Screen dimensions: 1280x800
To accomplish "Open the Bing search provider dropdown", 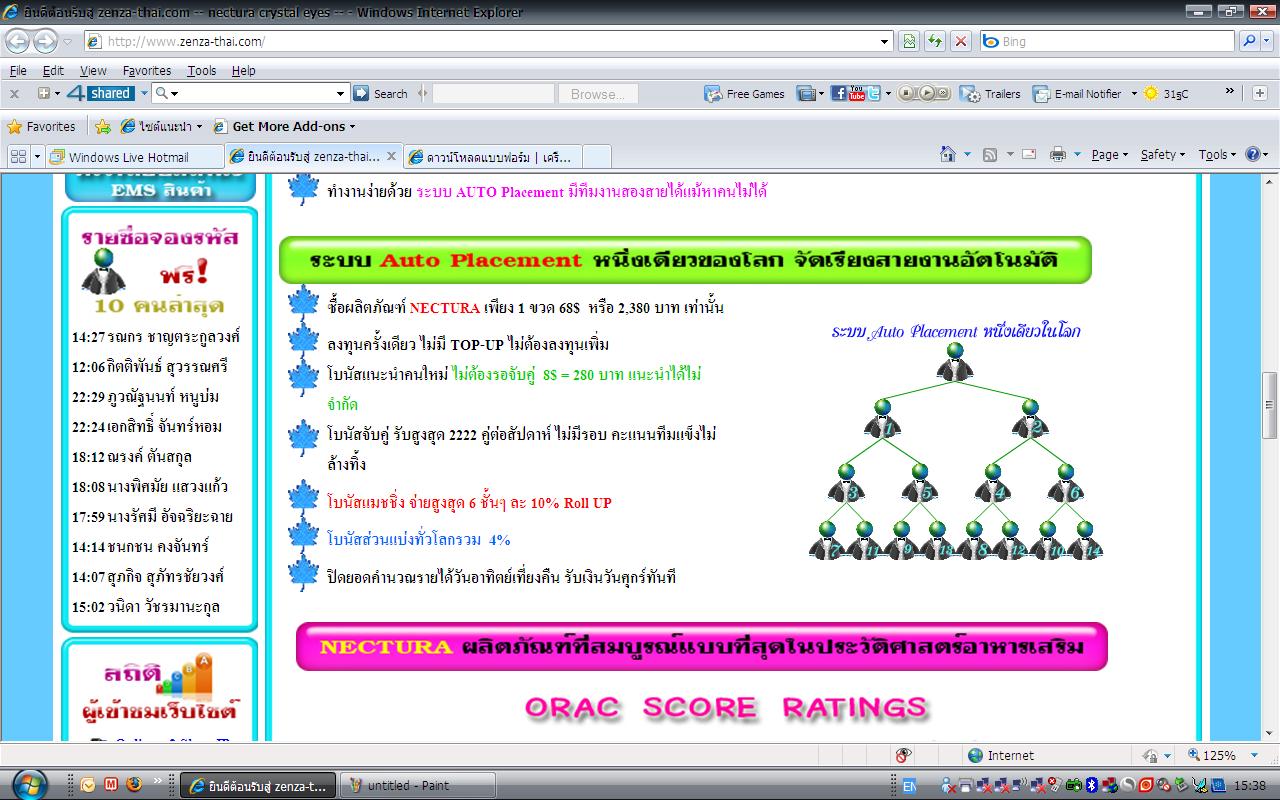I will point(1267,41).
